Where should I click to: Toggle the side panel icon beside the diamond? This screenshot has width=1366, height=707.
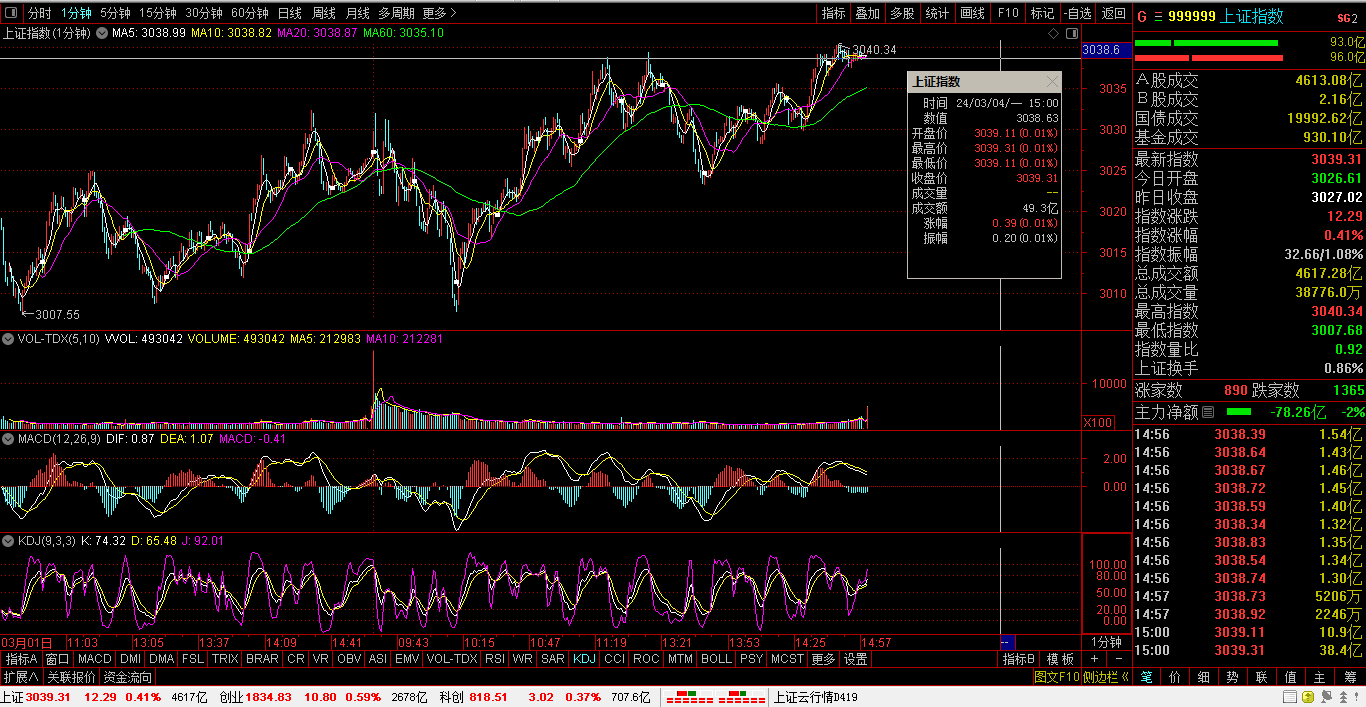1070,33
